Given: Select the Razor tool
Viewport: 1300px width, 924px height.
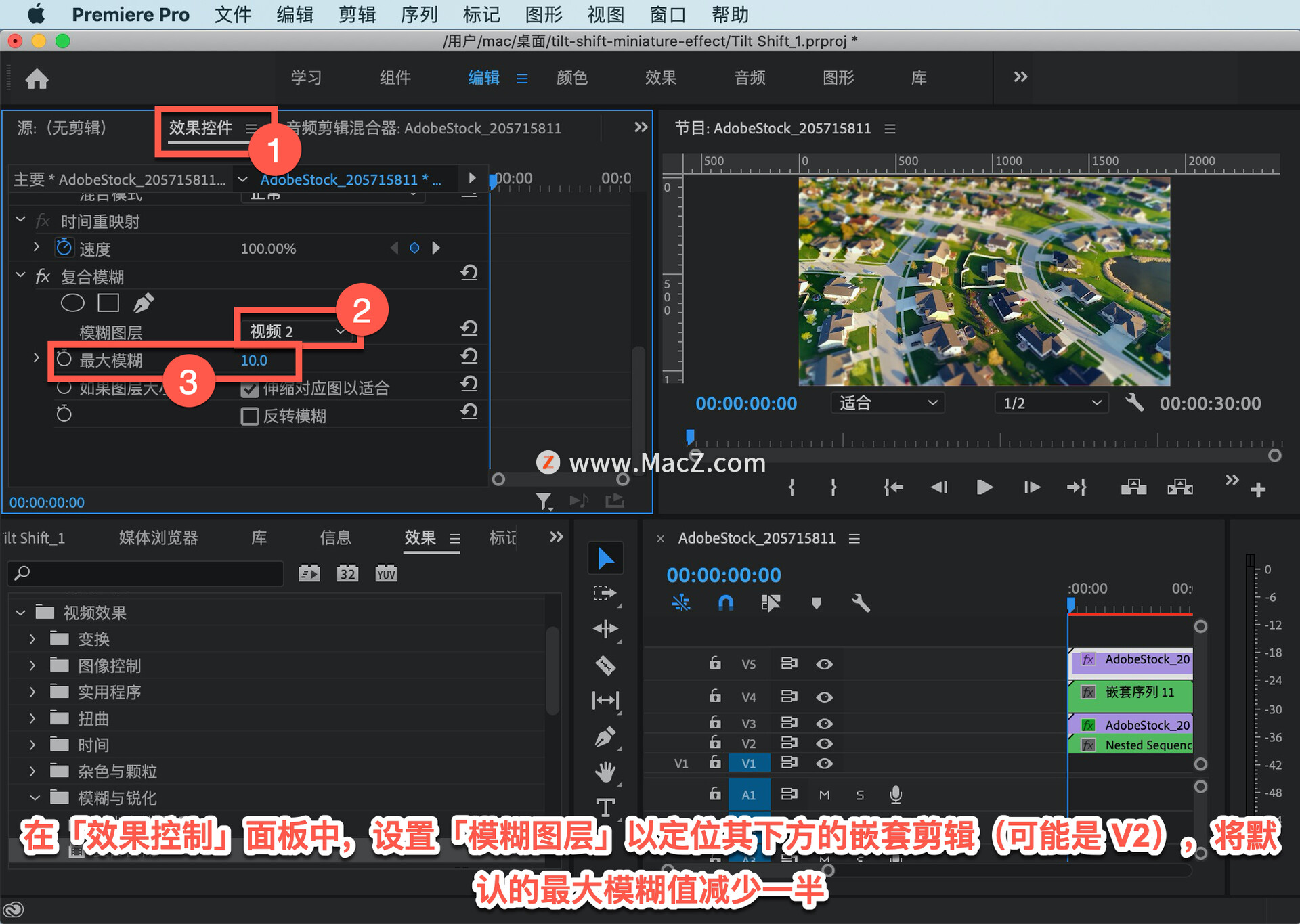Looking at the screenshot, I should tap(605, 665).
